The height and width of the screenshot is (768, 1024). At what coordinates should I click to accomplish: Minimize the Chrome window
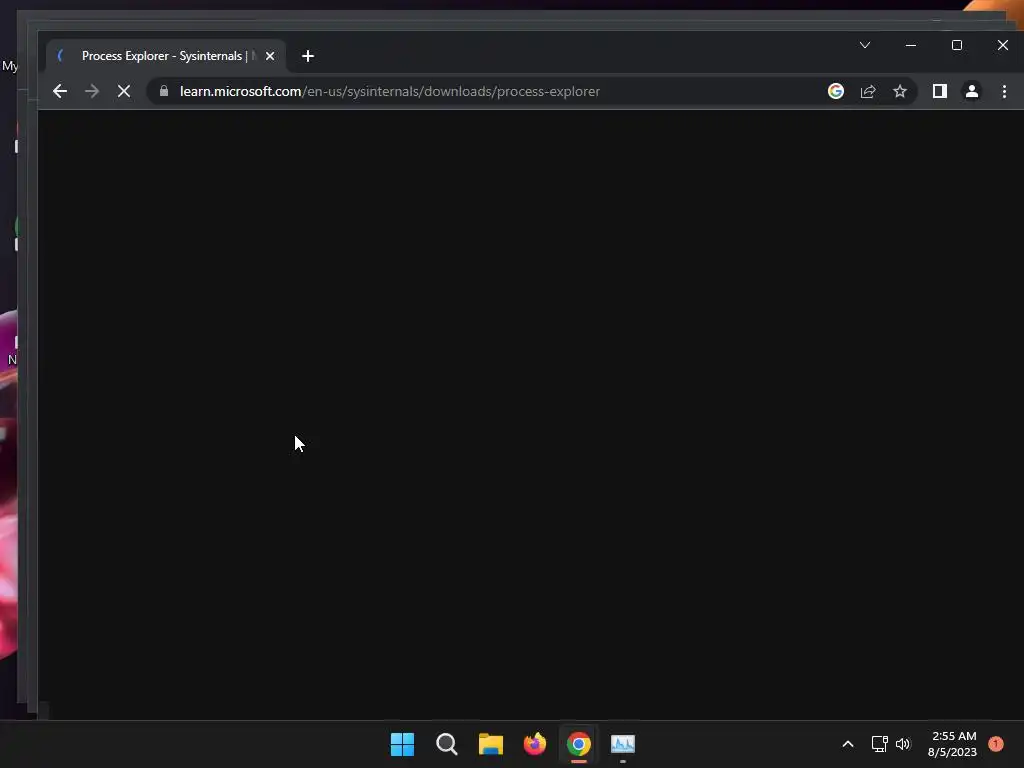pyautogui.click(x=910, y=45)
